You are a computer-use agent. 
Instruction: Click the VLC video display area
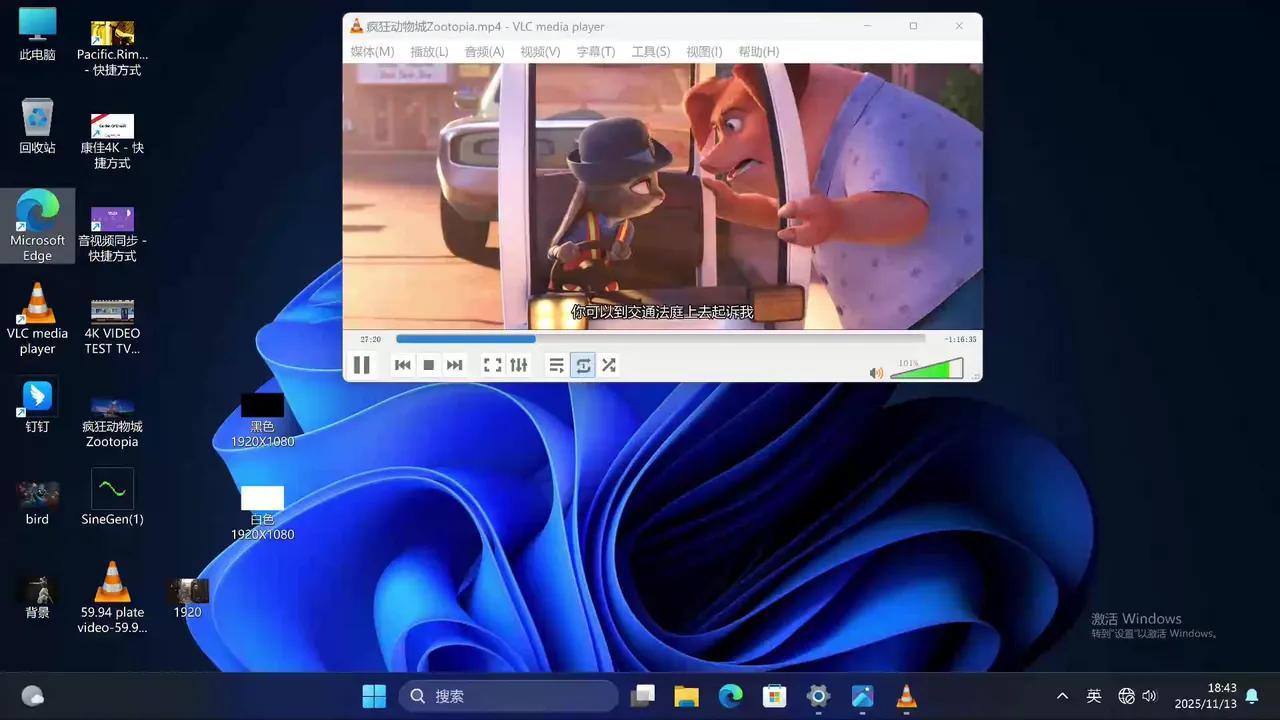point(662,196)
